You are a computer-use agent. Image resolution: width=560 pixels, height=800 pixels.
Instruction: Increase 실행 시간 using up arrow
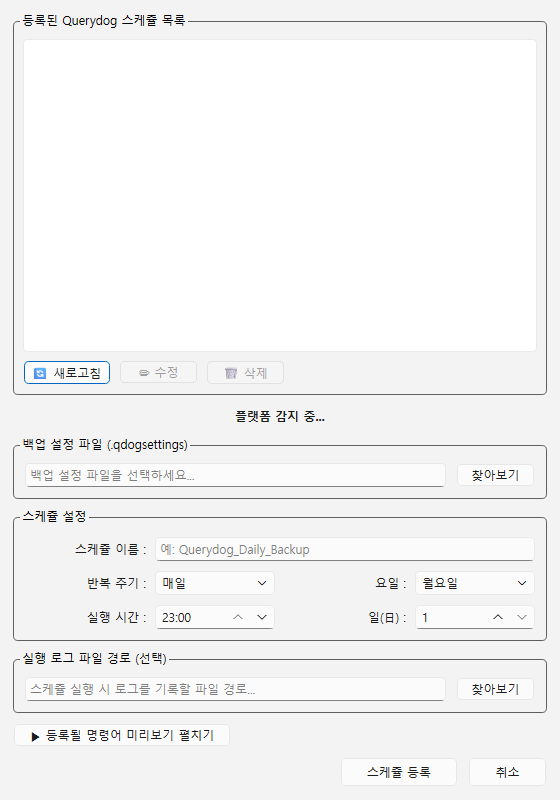tap(238, 617)
